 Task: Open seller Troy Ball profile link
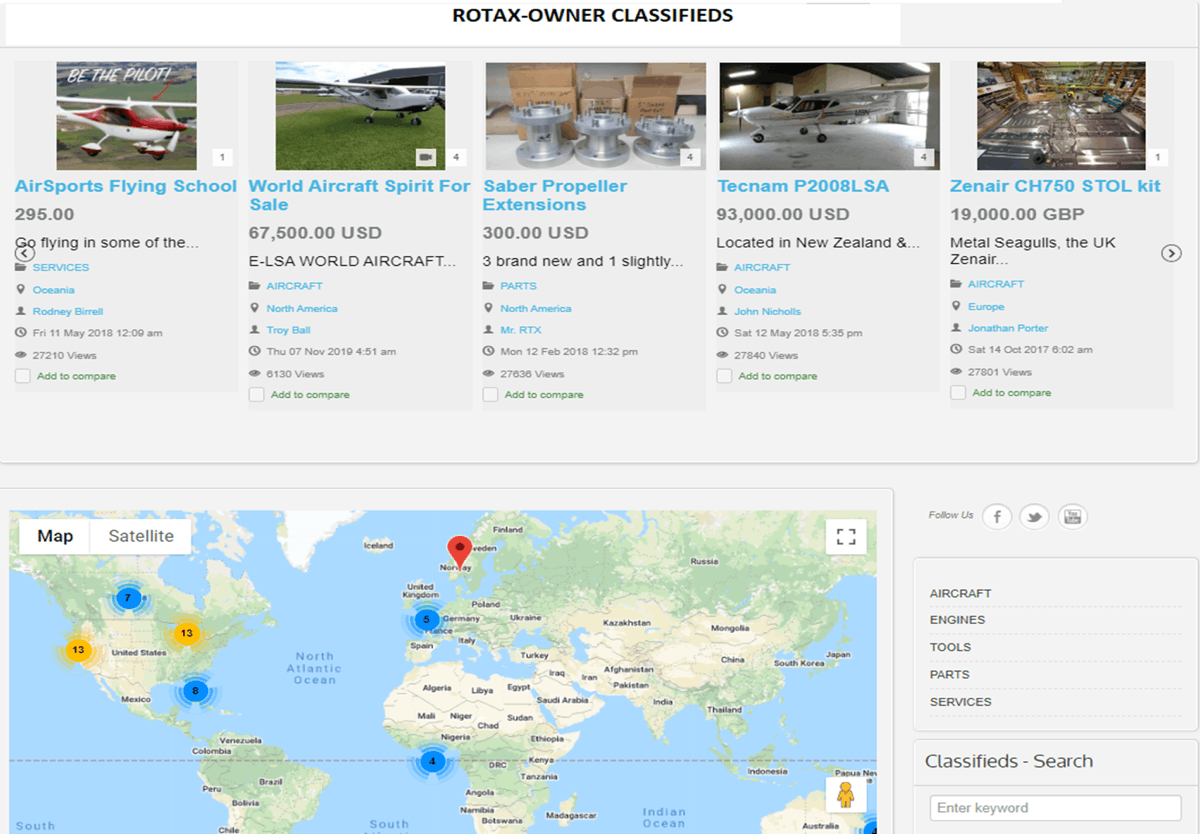point(289,330)
